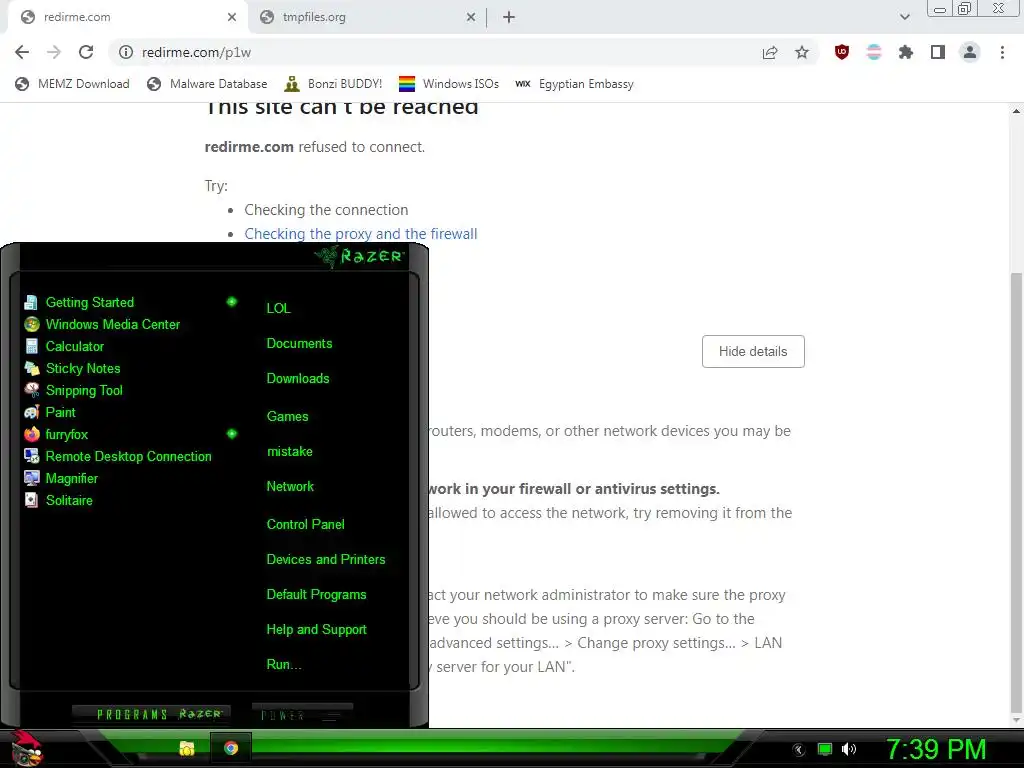This screenshot has width=1024, height=768.
Task: Show hidden tray icons arrow
Action: click(x=798, y=750)
